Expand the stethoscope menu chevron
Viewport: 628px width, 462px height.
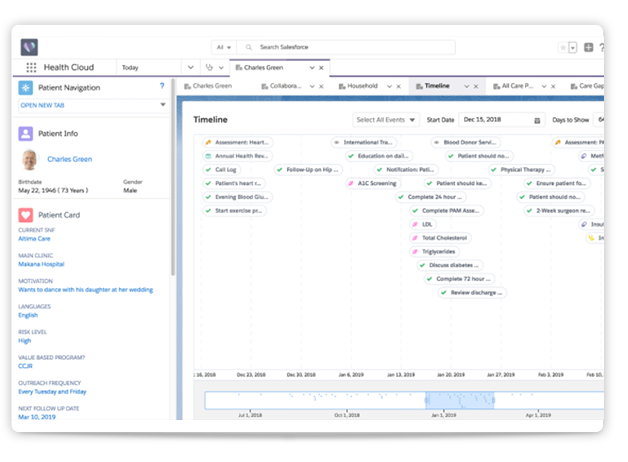pos(221,67)
